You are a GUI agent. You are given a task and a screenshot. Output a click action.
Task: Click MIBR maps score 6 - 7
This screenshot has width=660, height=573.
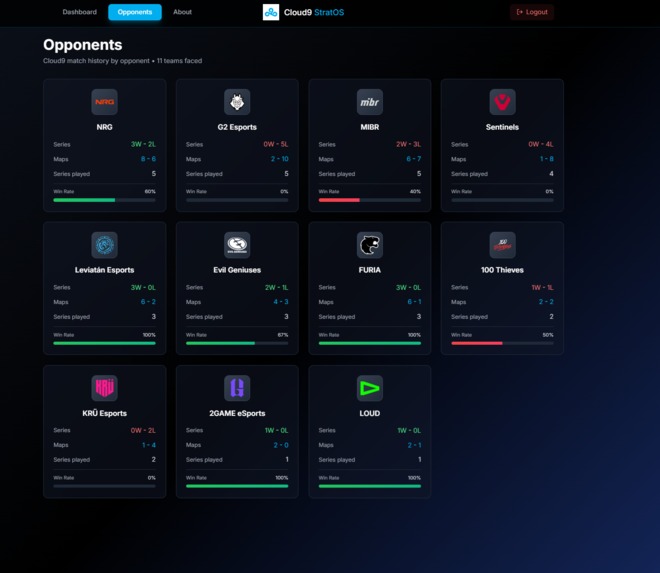pyautogui.click(x=413, y=159)
